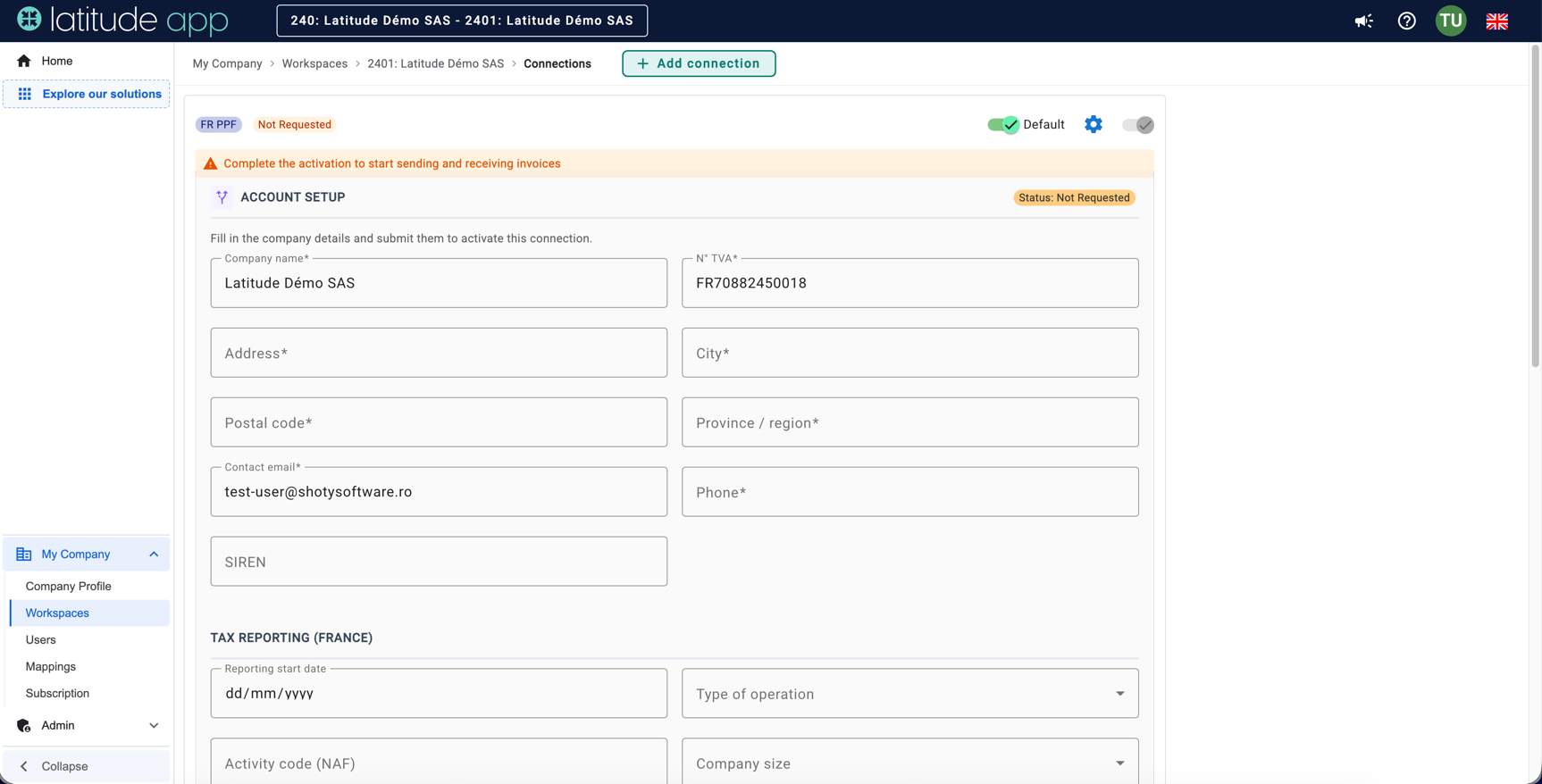Click the Collapse sidebar arrow icon
This screenshot has width=1542, height=784.
(x=24, y=766)
